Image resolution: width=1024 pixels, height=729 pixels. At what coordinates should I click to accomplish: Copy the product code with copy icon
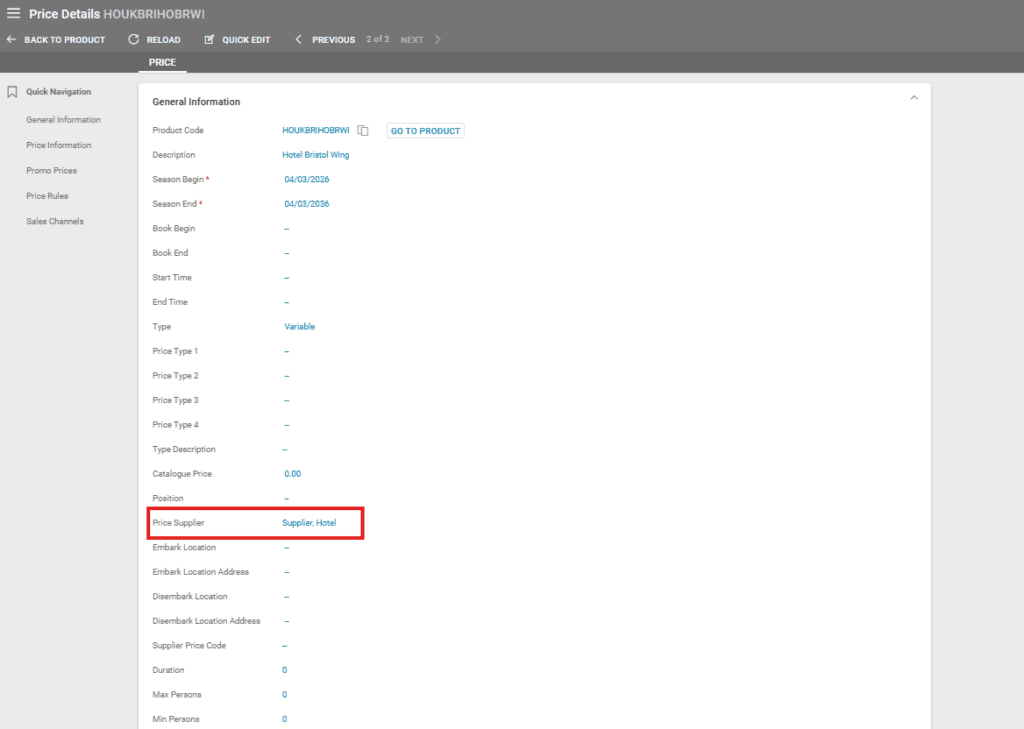(364, 131)
